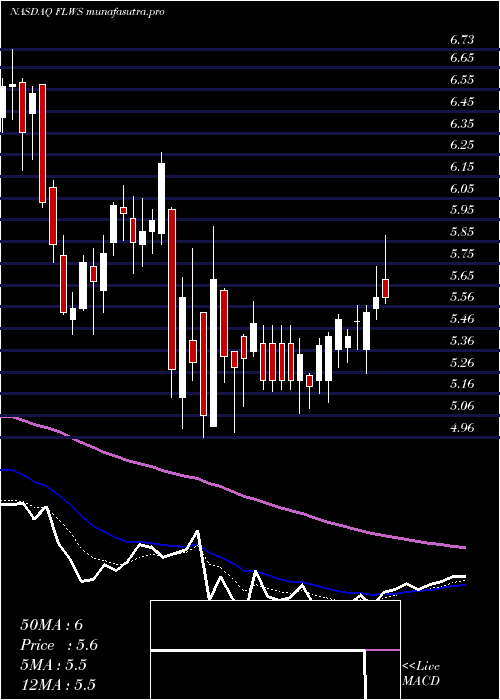Click the 5.85 price axis label
500x700 pixels.
[x=462, y=232]
